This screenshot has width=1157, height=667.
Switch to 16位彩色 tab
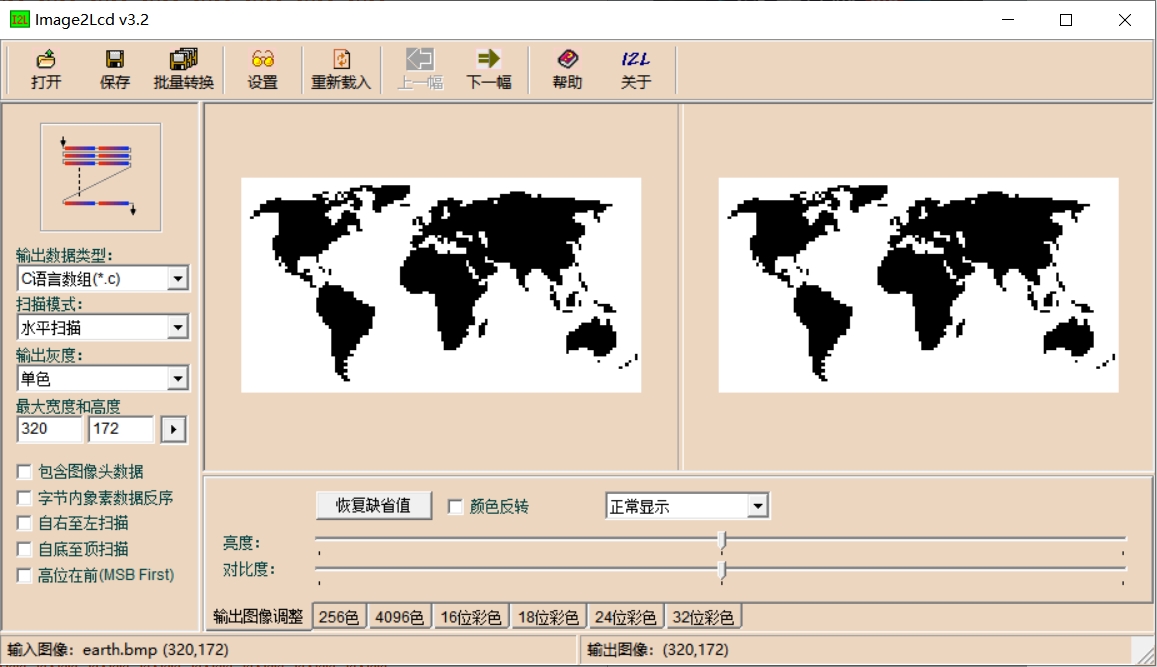471,617
